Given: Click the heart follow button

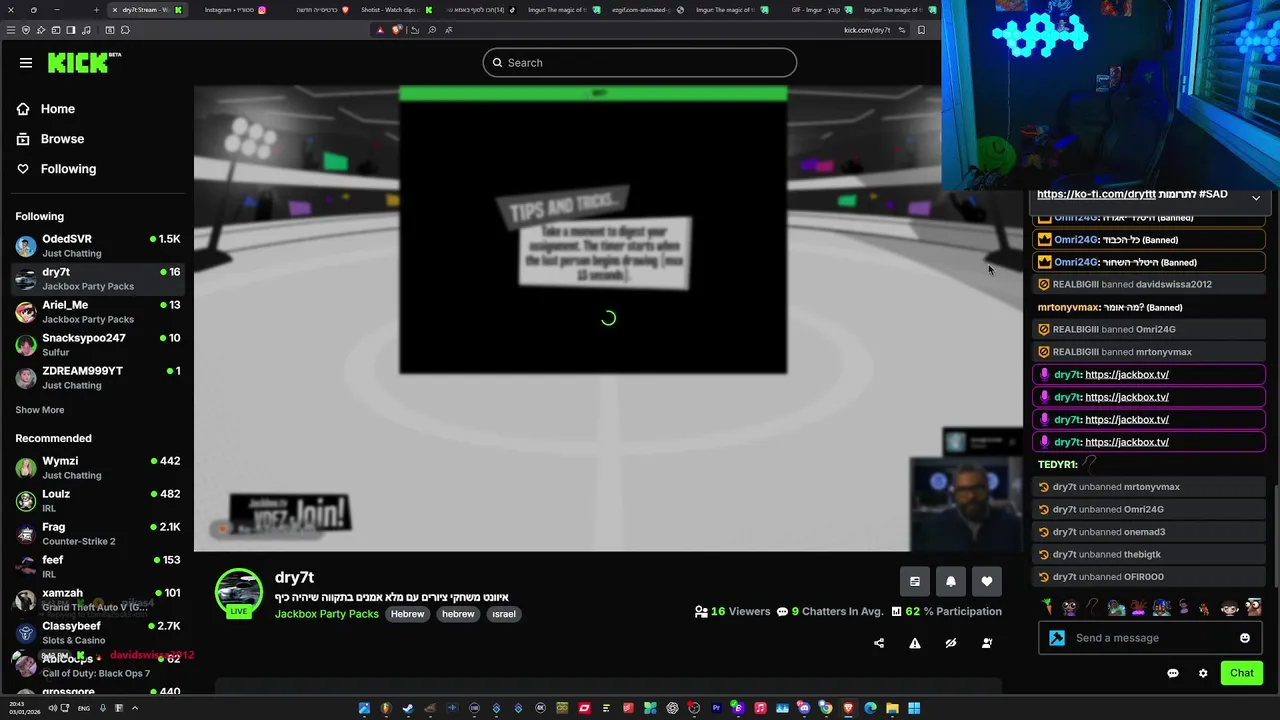Looking at the screenshot, I should tap(987, 581).
